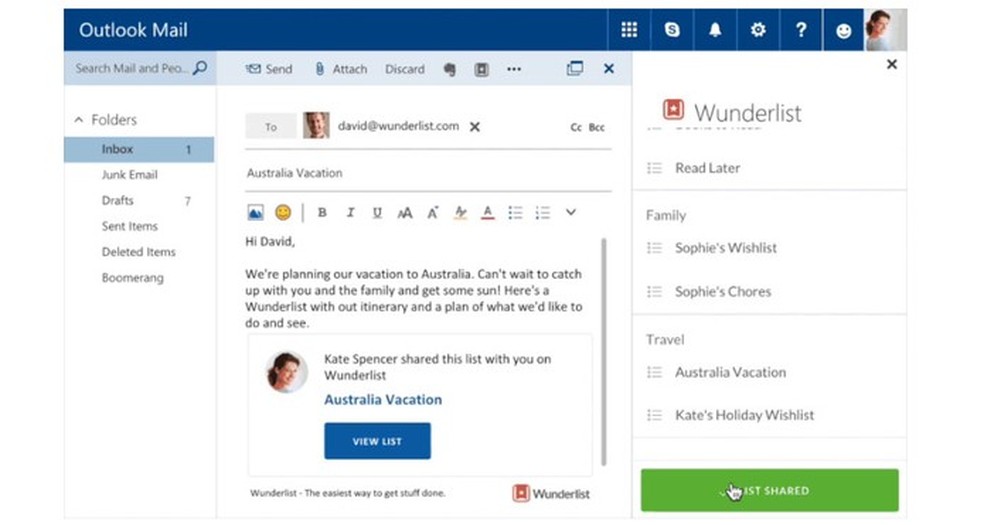Click Kate Spencer's avatar in the card
984x525 pixels.
(x=286, y=372)
